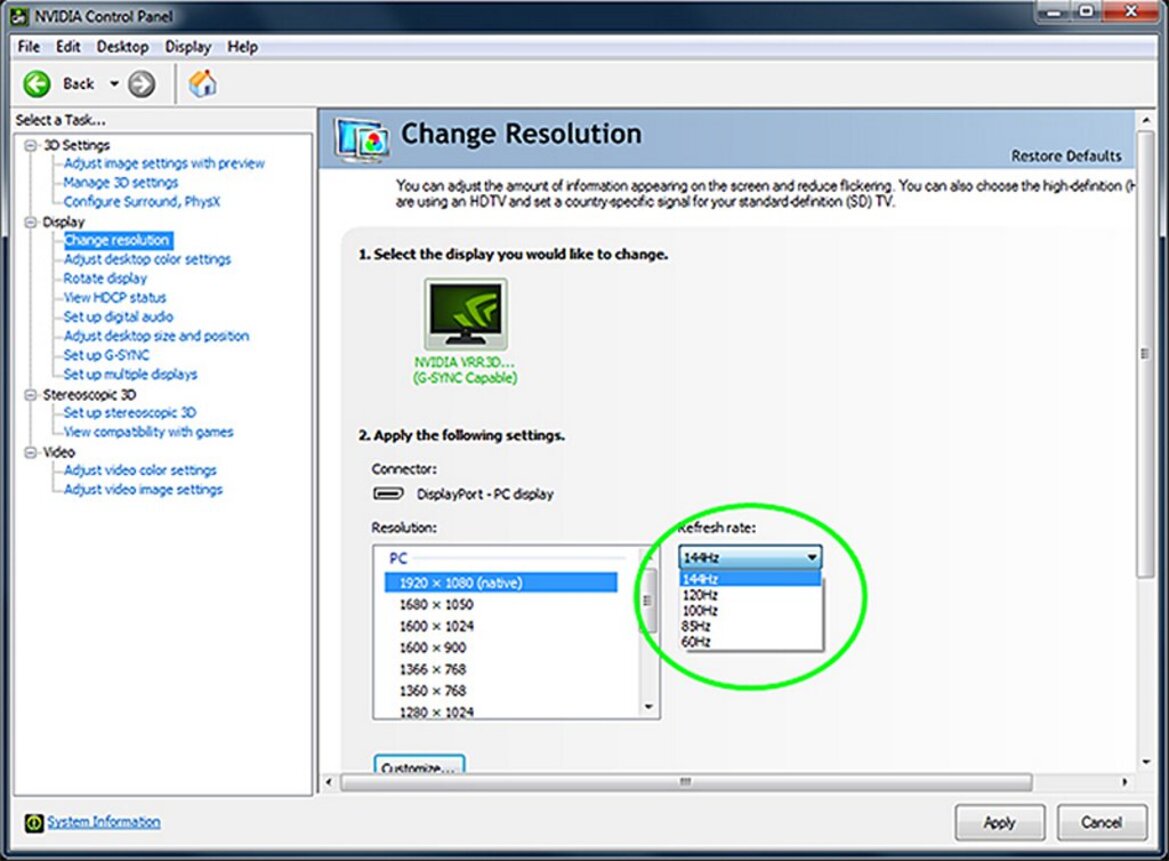The image size is (1169, 861).
Task: Open Rotate display
Action: 105,279
